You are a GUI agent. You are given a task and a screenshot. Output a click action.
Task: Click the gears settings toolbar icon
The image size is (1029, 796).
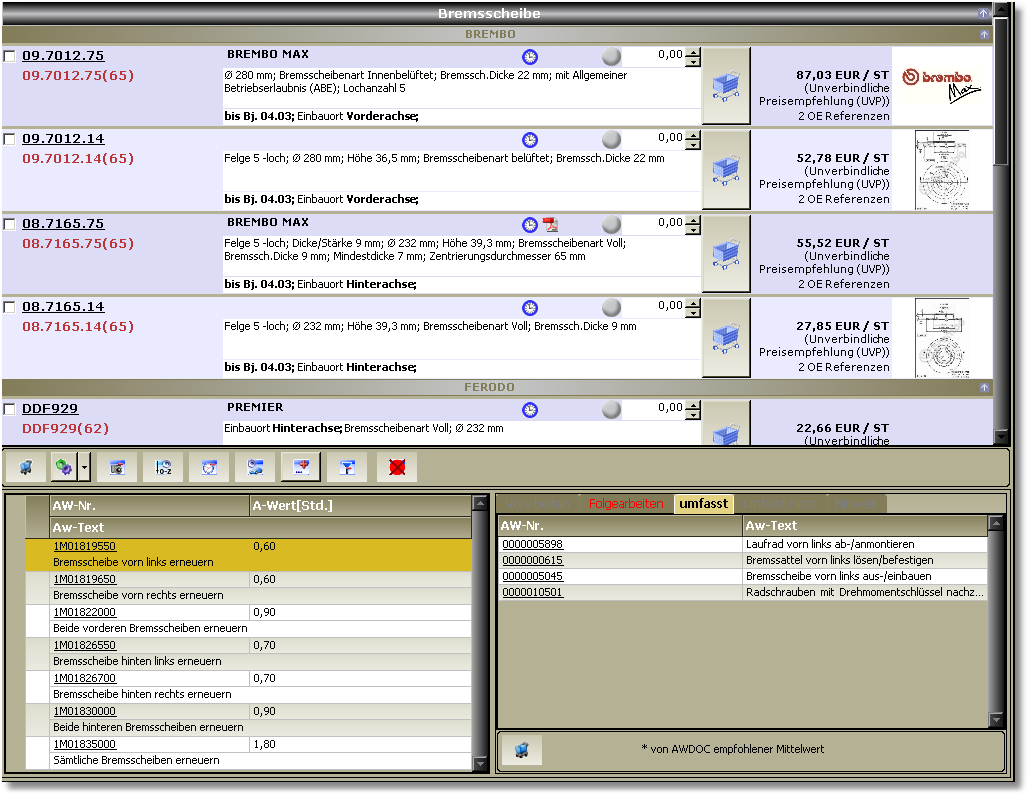click(x=64, y=467)
